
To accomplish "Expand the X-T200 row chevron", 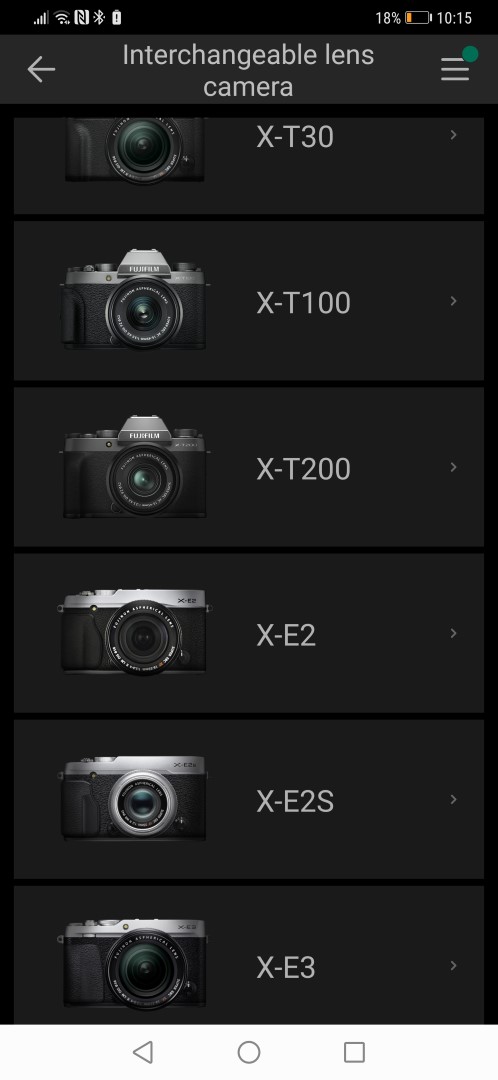I will click(x=453, y=467).
